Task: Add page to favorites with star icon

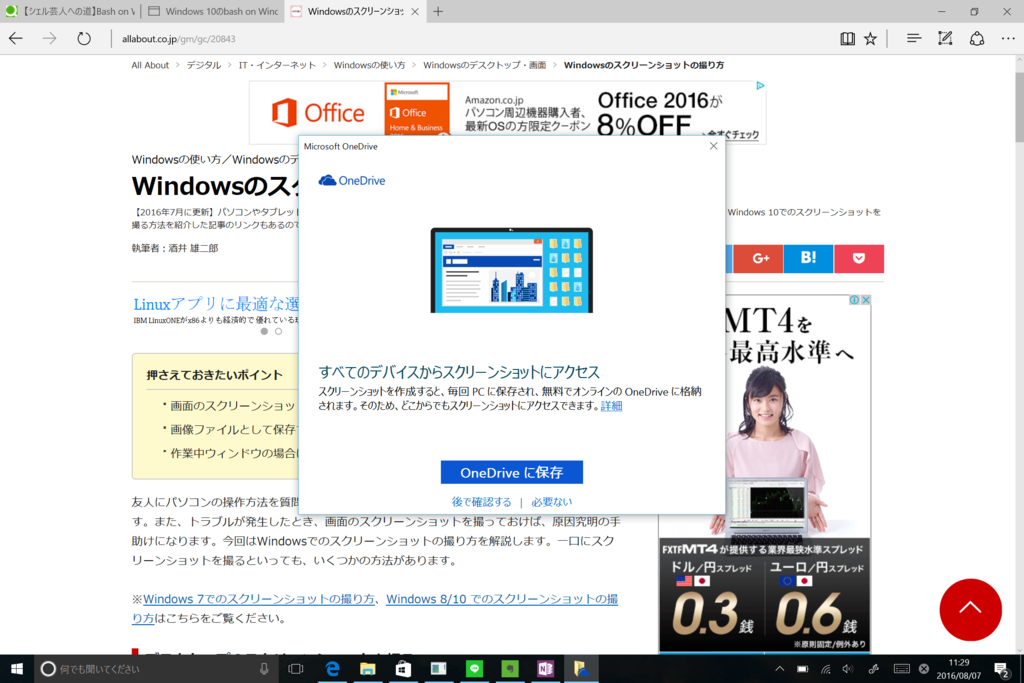Action: 871,39
